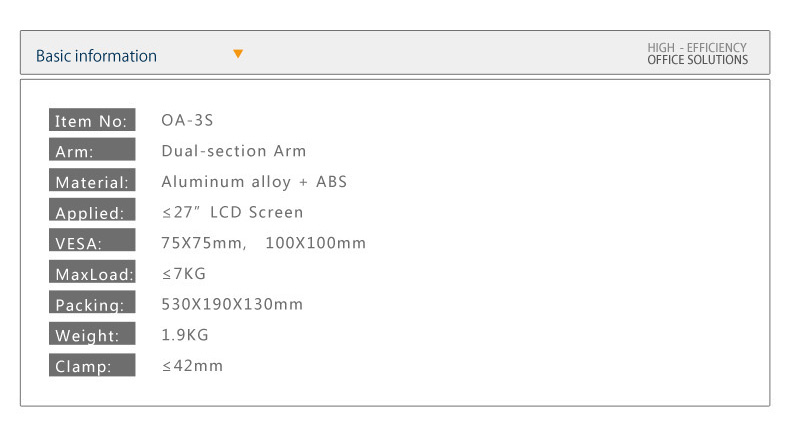The image size is (790, 442).
Task: Click the ≤42mm clamp value
Action: coord(192,366)
